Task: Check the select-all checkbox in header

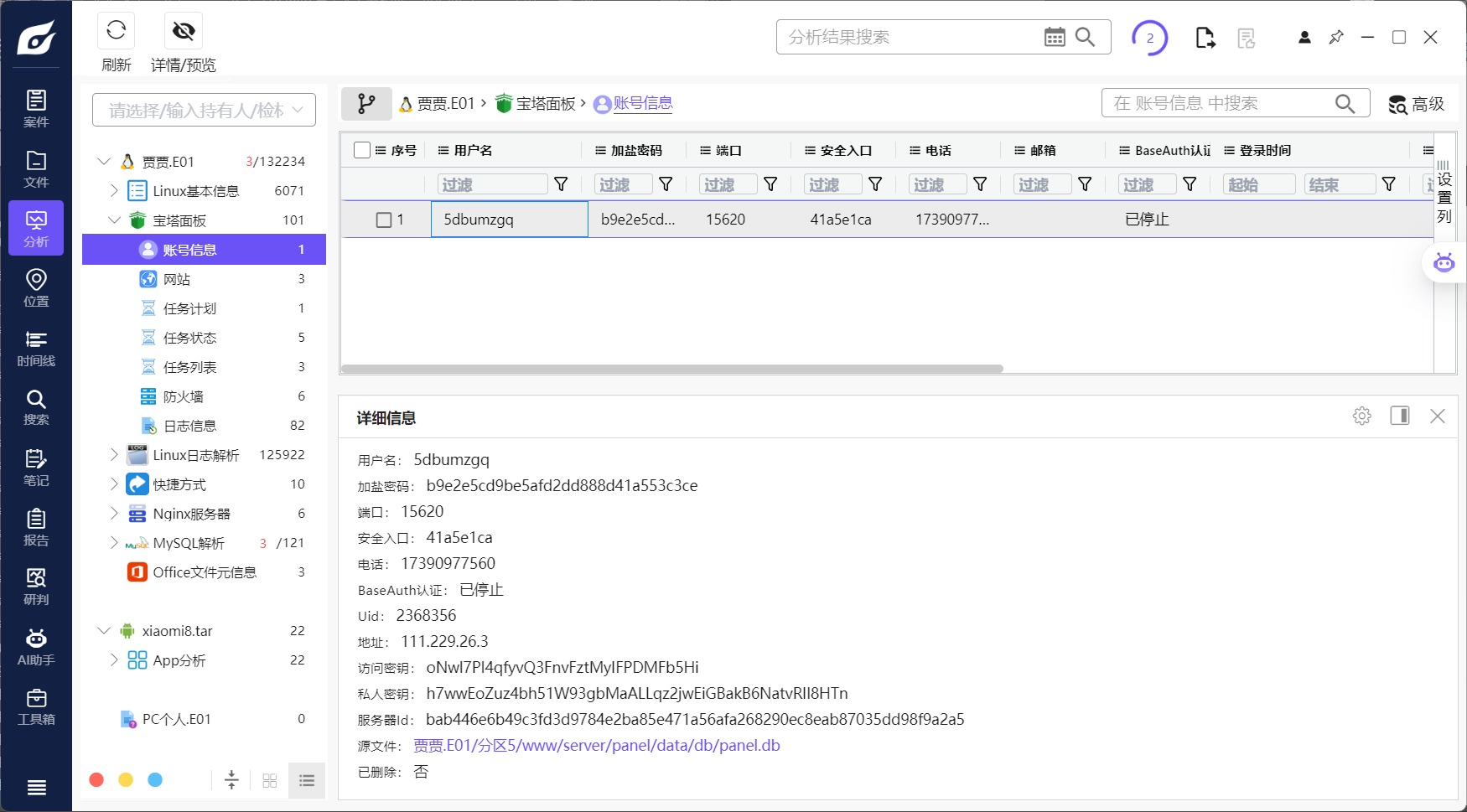Action: pos(362,150)
